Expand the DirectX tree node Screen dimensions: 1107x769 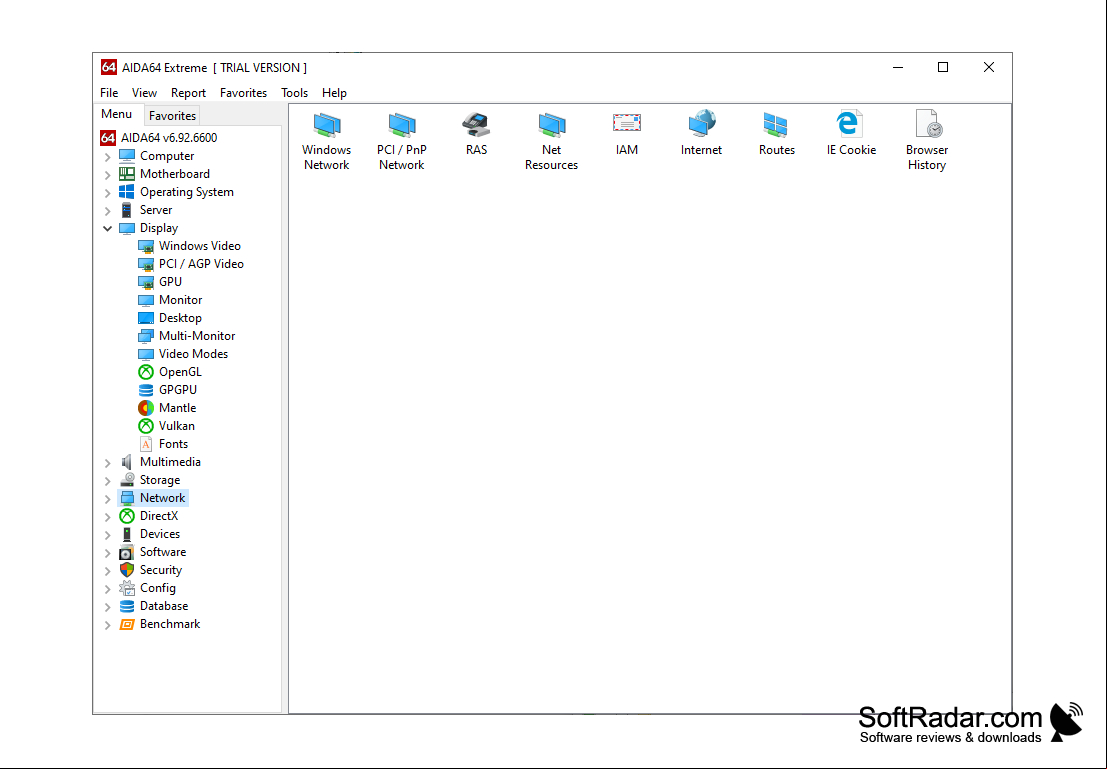click(107, 517)
